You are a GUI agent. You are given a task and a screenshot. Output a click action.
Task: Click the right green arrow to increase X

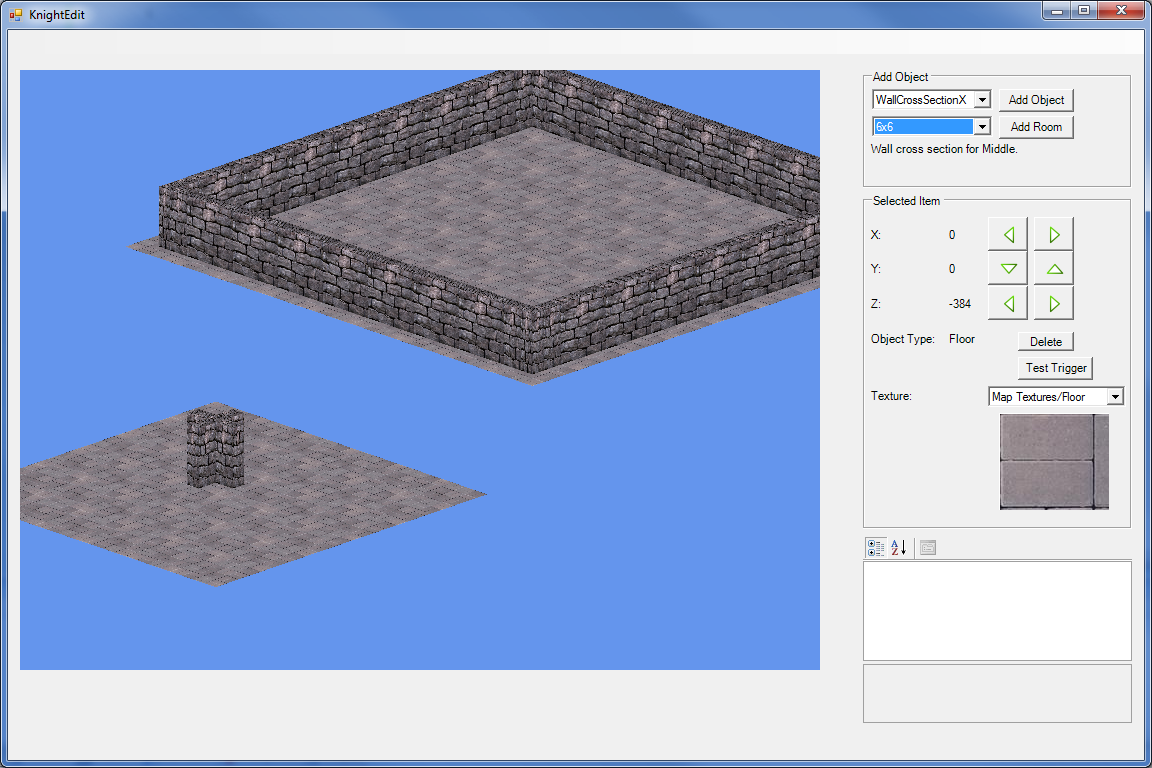coord(1052,233)
